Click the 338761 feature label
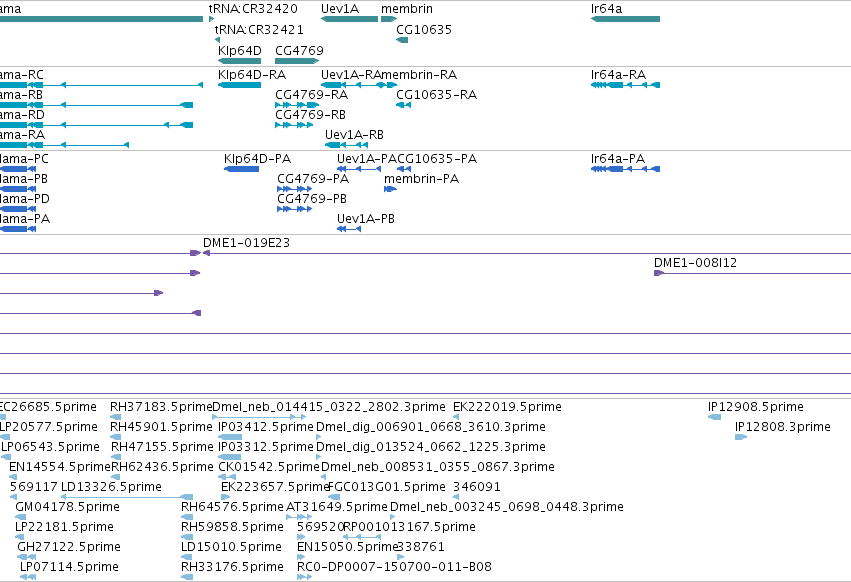Viewport: 851px width, 582px height. coord(421,547)
